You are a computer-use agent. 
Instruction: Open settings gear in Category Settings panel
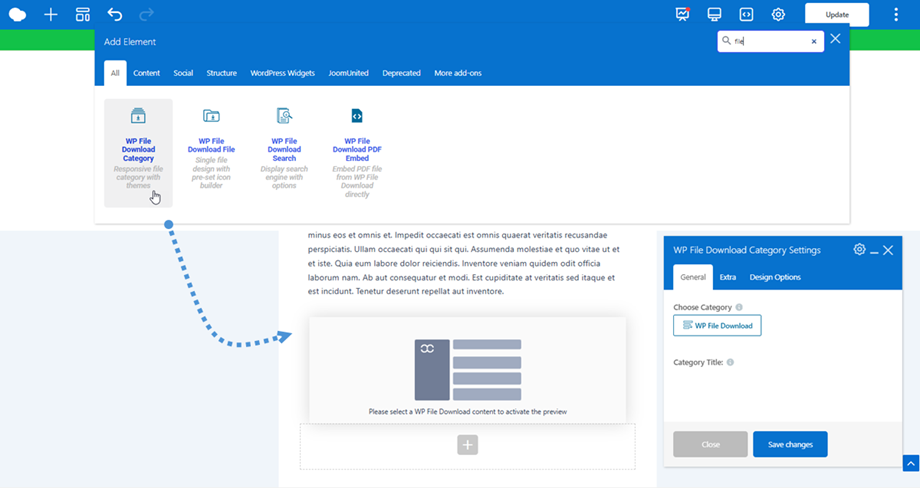point(859,249)
